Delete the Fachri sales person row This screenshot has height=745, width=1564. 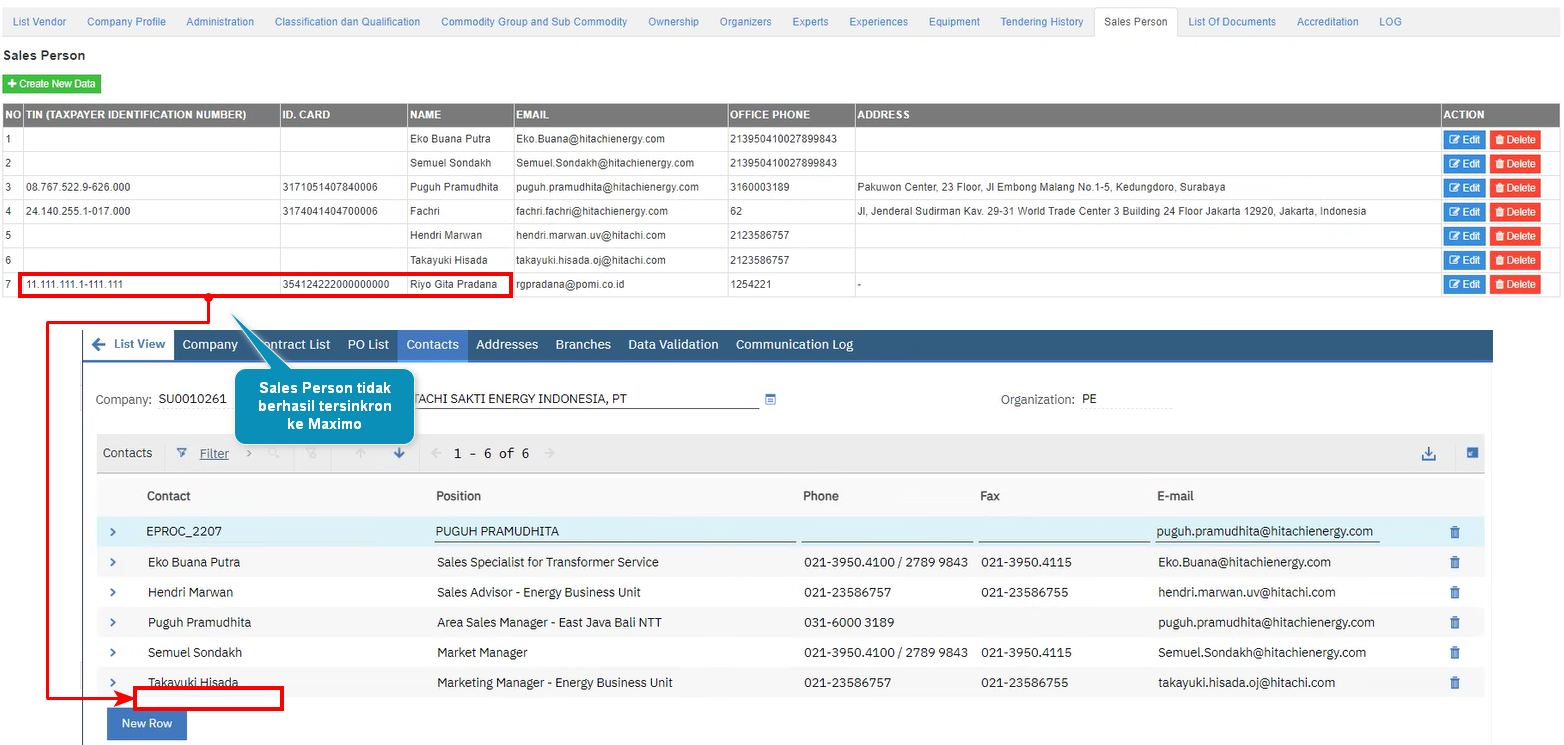(1514, 212)
